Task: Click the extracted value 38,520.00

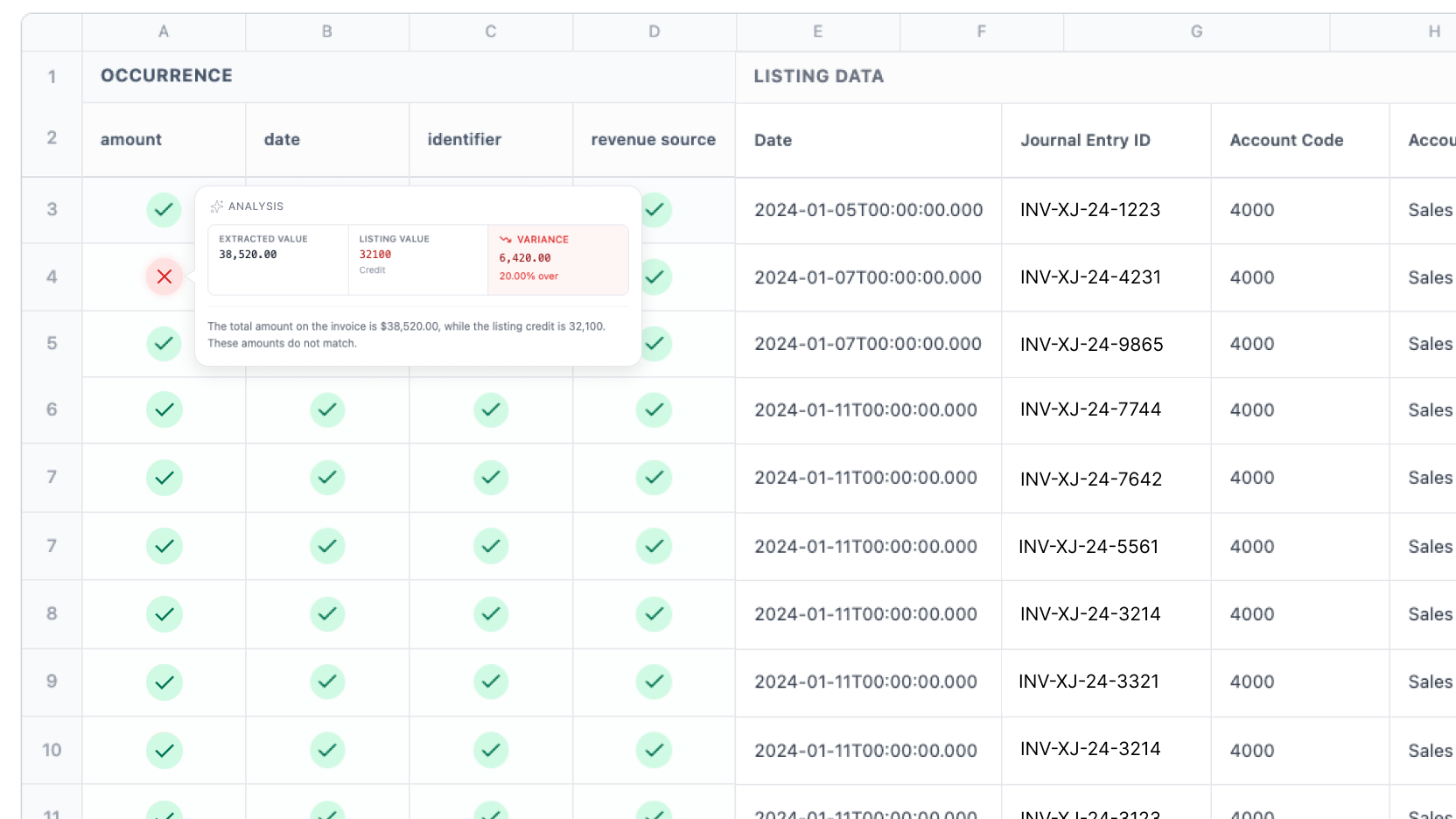Action: pyautogui.click(x=248, y=255)
